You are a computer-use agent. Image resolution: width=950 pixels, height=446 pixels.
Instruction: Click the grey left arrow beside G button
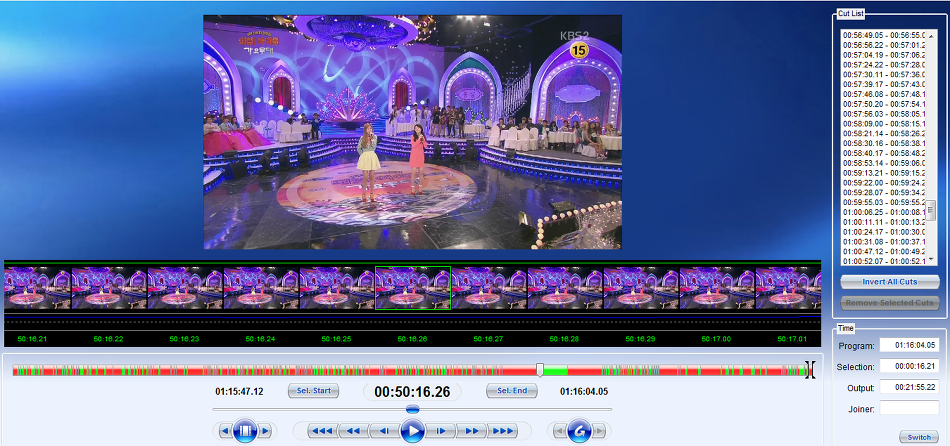click(559, 431)
